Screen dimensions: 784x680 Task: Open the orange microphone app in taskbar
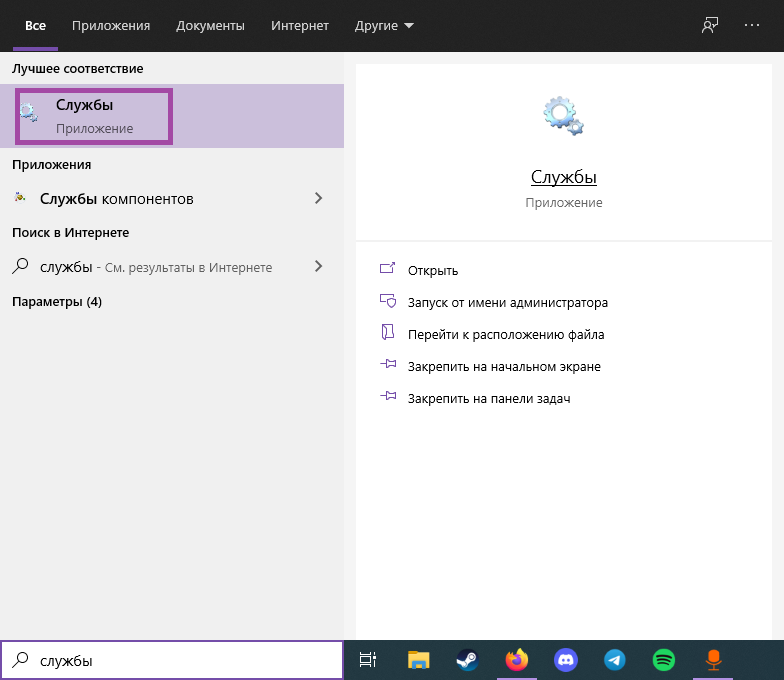click(x=713, y=660)
